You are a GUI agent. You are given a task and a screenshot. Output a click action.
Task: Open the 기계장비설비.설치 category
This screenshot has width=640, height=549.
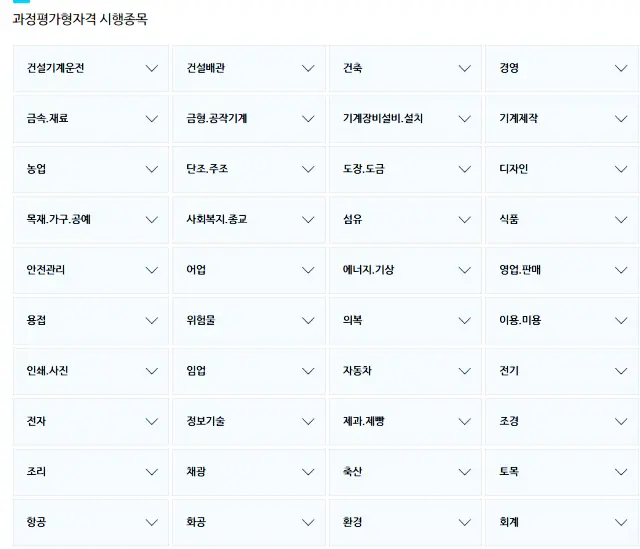pyautogui.click(x=405, y=119)
